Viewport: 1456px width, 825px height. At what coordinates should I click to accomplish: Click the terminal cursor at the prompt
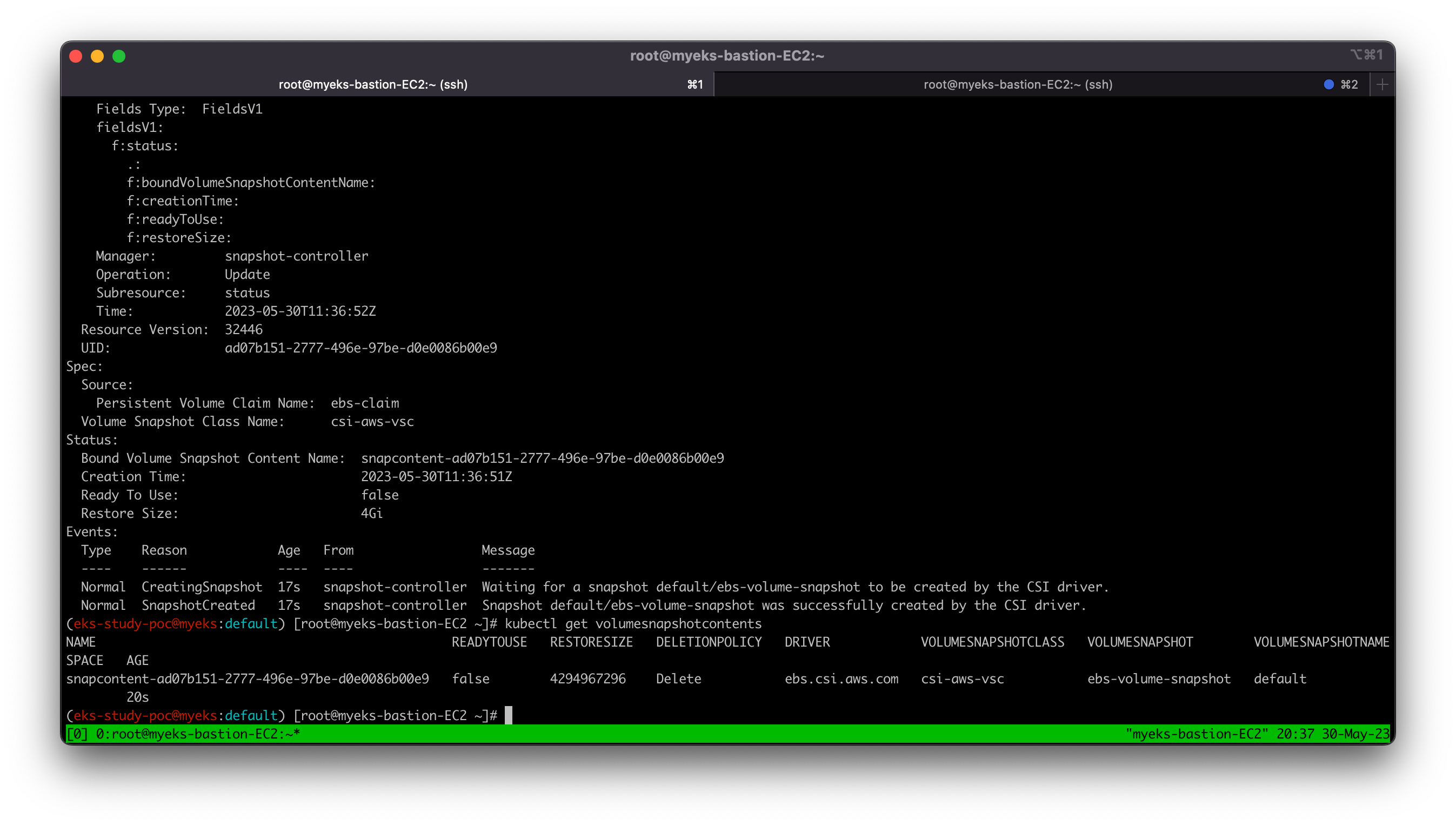coord(509,715)
